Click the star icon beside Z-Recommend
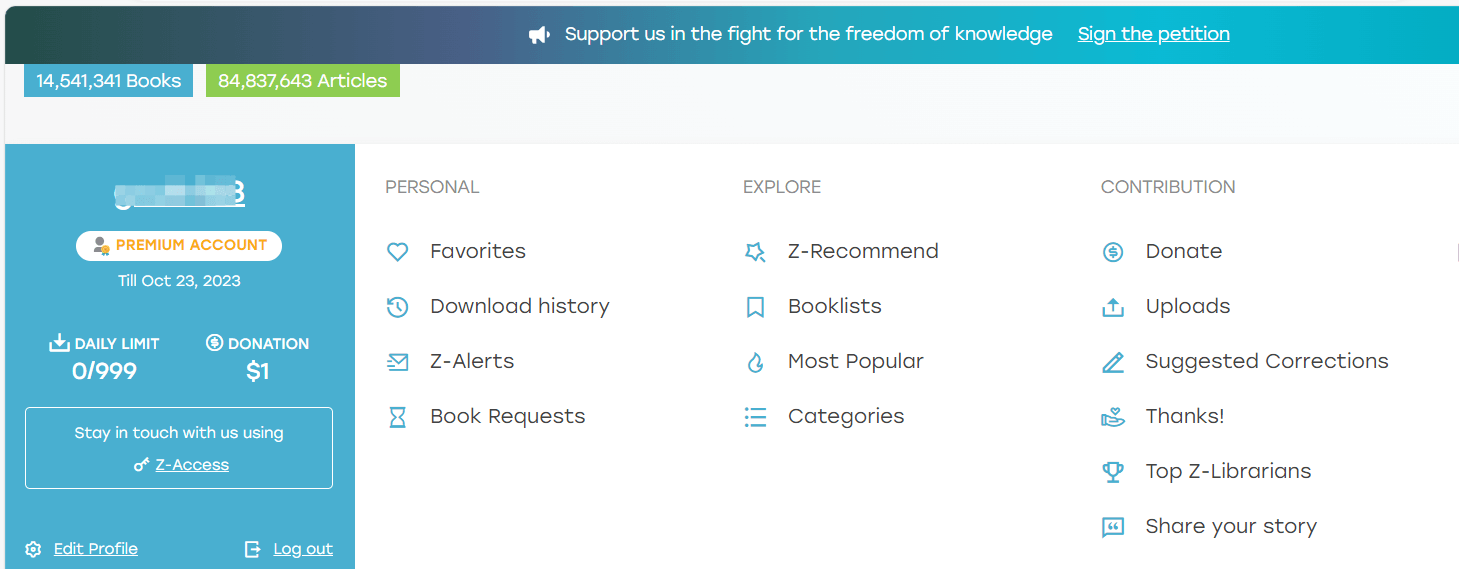The height and width of the screenshot is (569, 1459). [x=756, y=252]
